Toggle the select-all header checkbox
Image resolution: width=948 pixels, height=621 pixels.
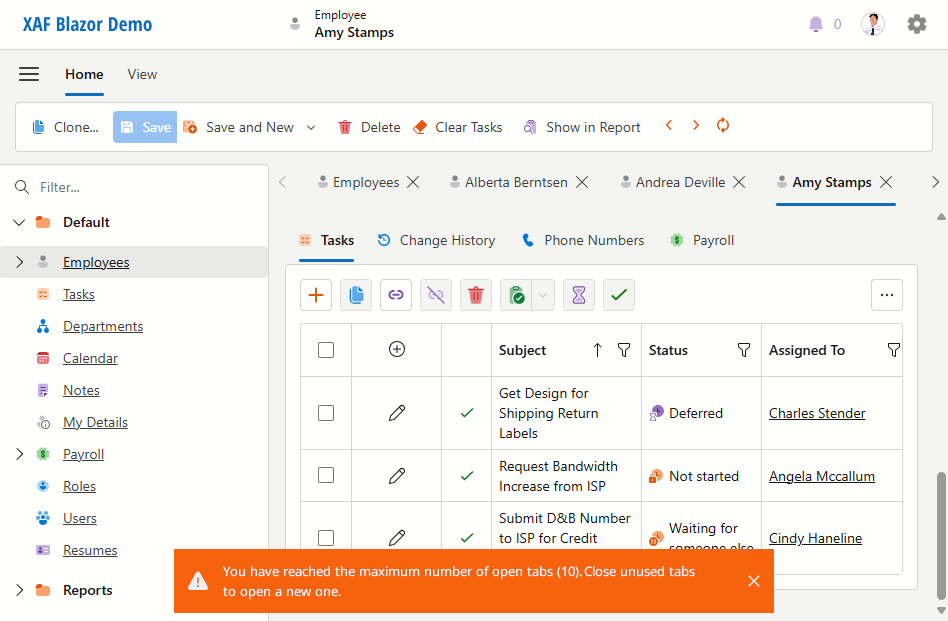[326, 350]
